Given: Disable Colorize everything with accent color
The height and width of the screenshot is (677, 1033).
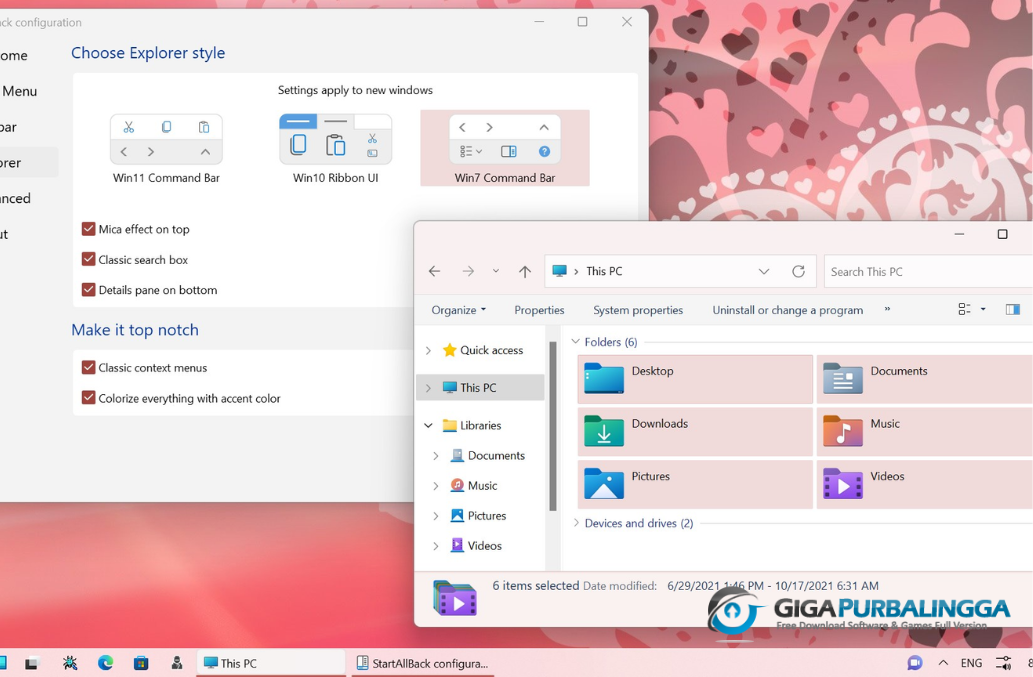Looking at the screenshot, I should (88, 398).
